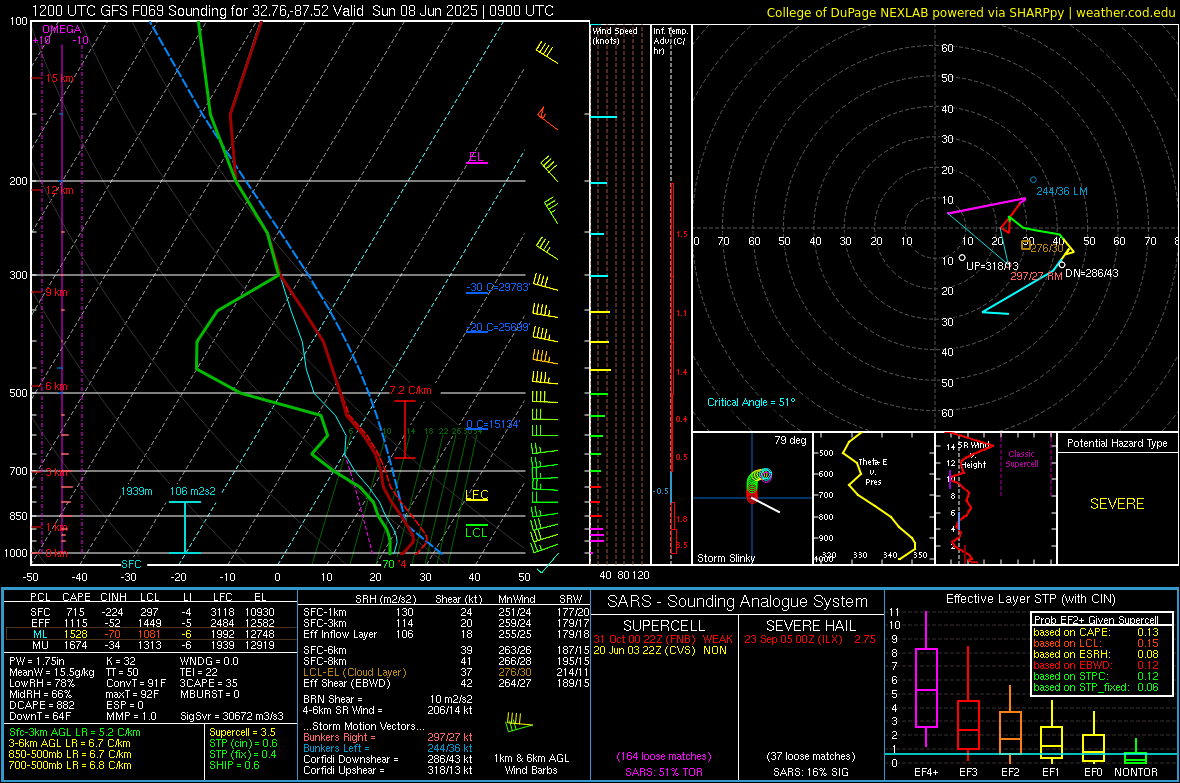Click the Sfc-3km AGL LR = 5.2 C/km line
This screenshot has height=783, width=1180.
point(75,732)
